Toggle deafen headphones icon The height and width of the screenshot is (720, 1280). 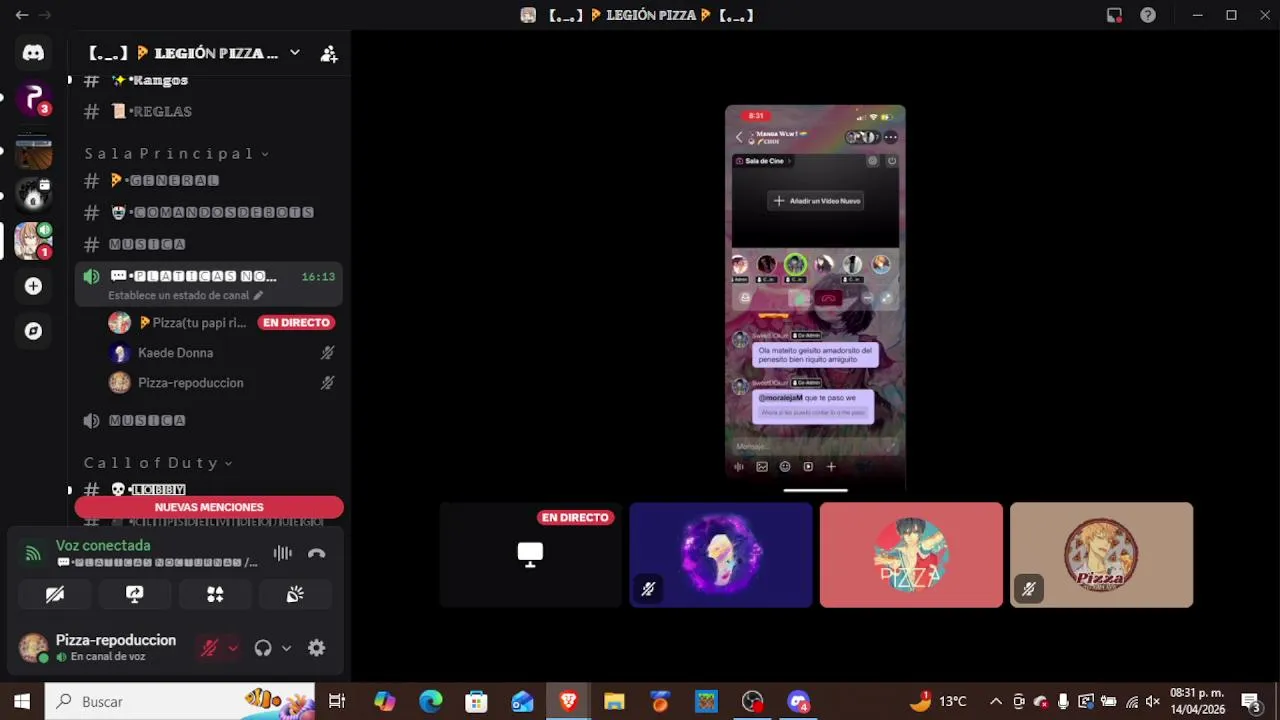(x=263, y=648)
